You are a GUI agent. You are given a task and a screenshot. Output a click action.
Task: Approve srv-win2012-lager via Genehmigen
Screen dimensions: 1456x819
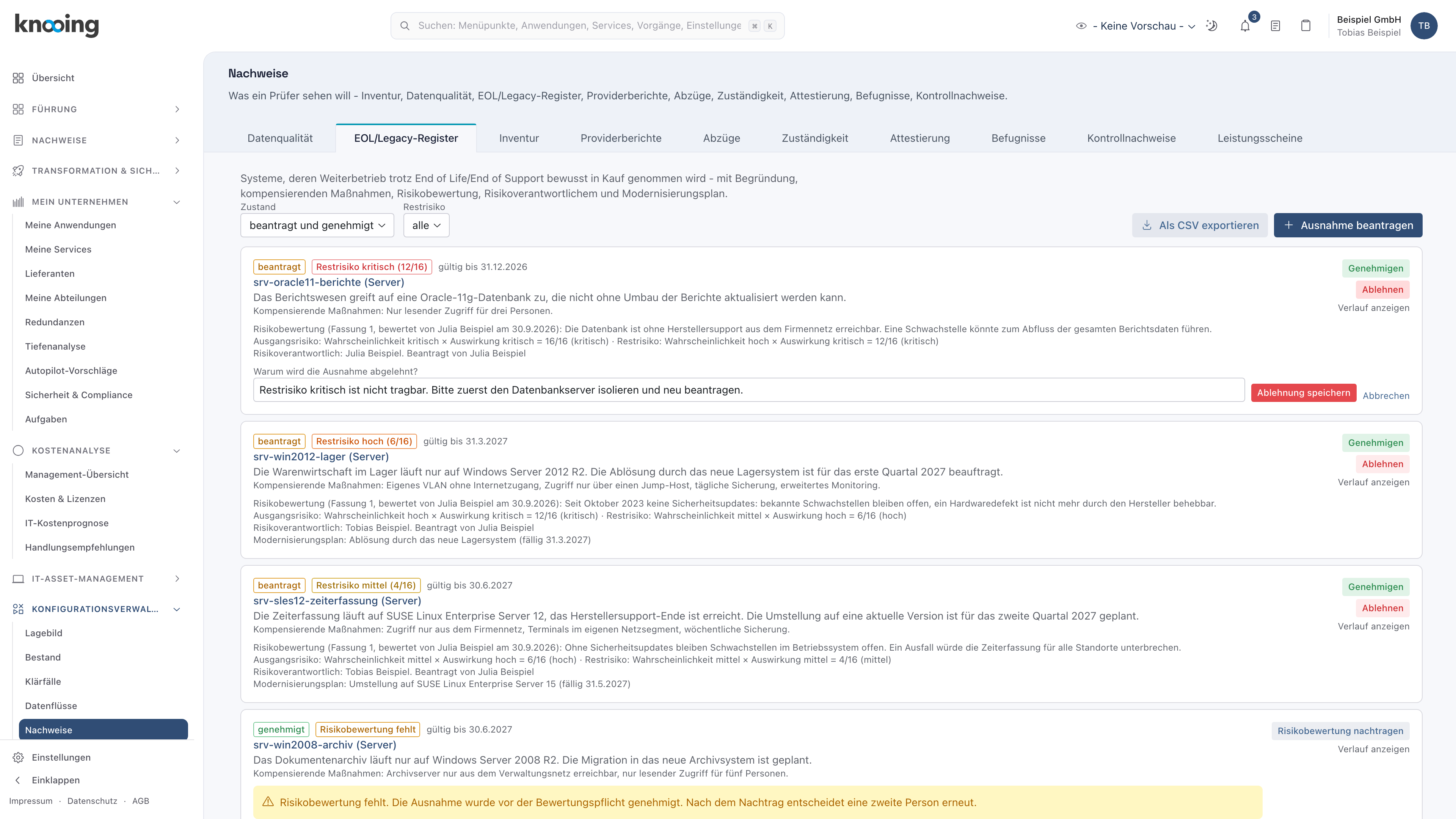point(1375,442)
